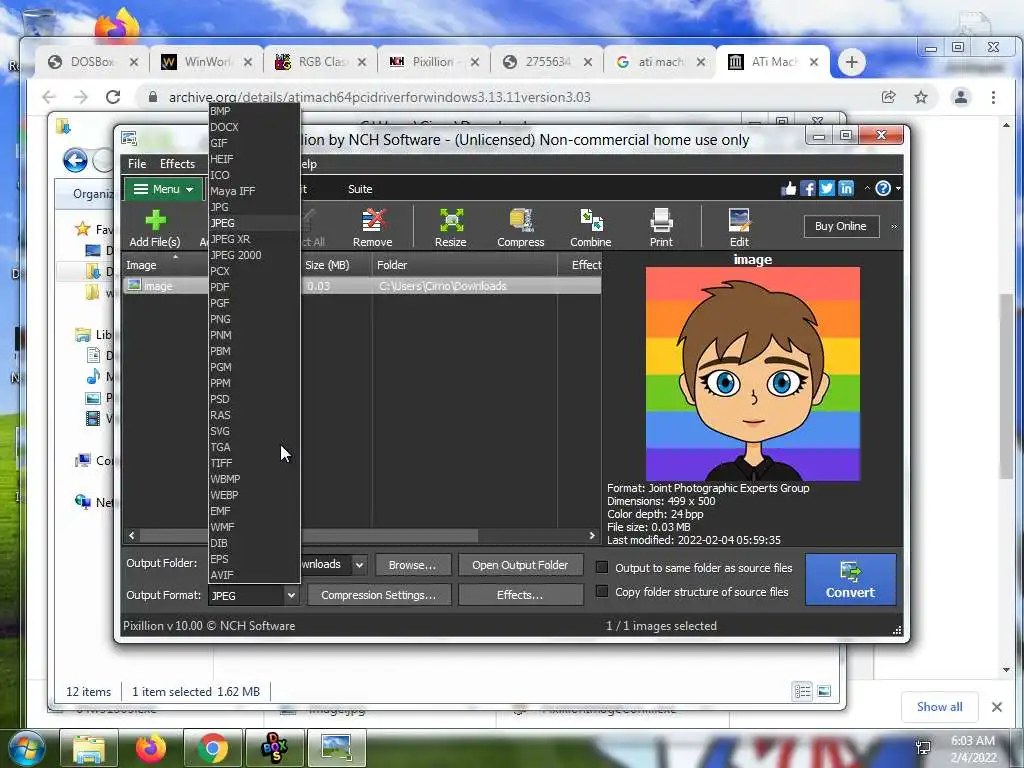Open Chrome from the taskbar
Image resolution: width=1024 pixels, height=768 pixels.
[x=212, y=748]
